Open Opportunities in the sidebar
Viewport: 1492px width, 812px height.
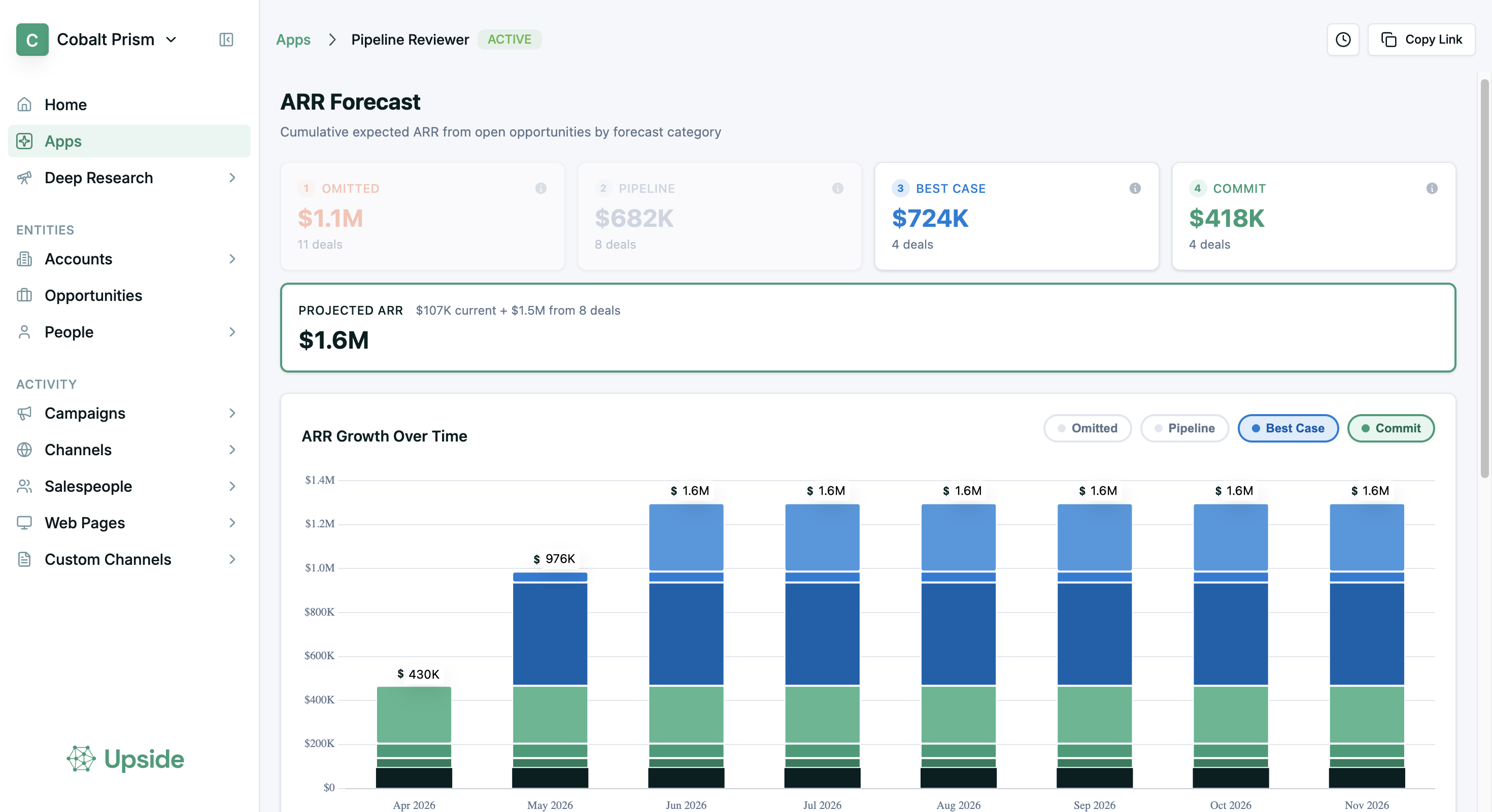(x=129, y=295)
